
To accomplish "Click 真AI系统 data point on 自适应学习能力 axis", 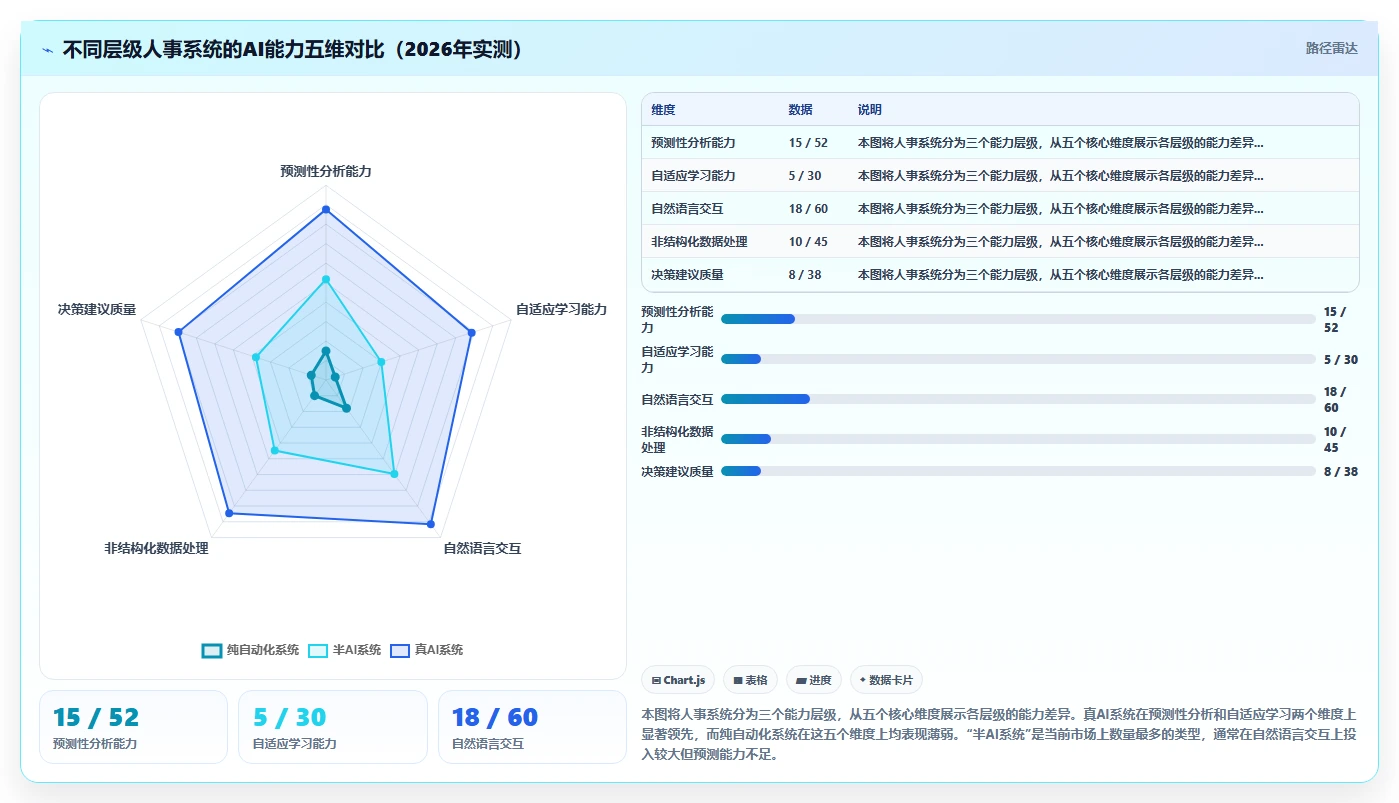I will [471, 331].
